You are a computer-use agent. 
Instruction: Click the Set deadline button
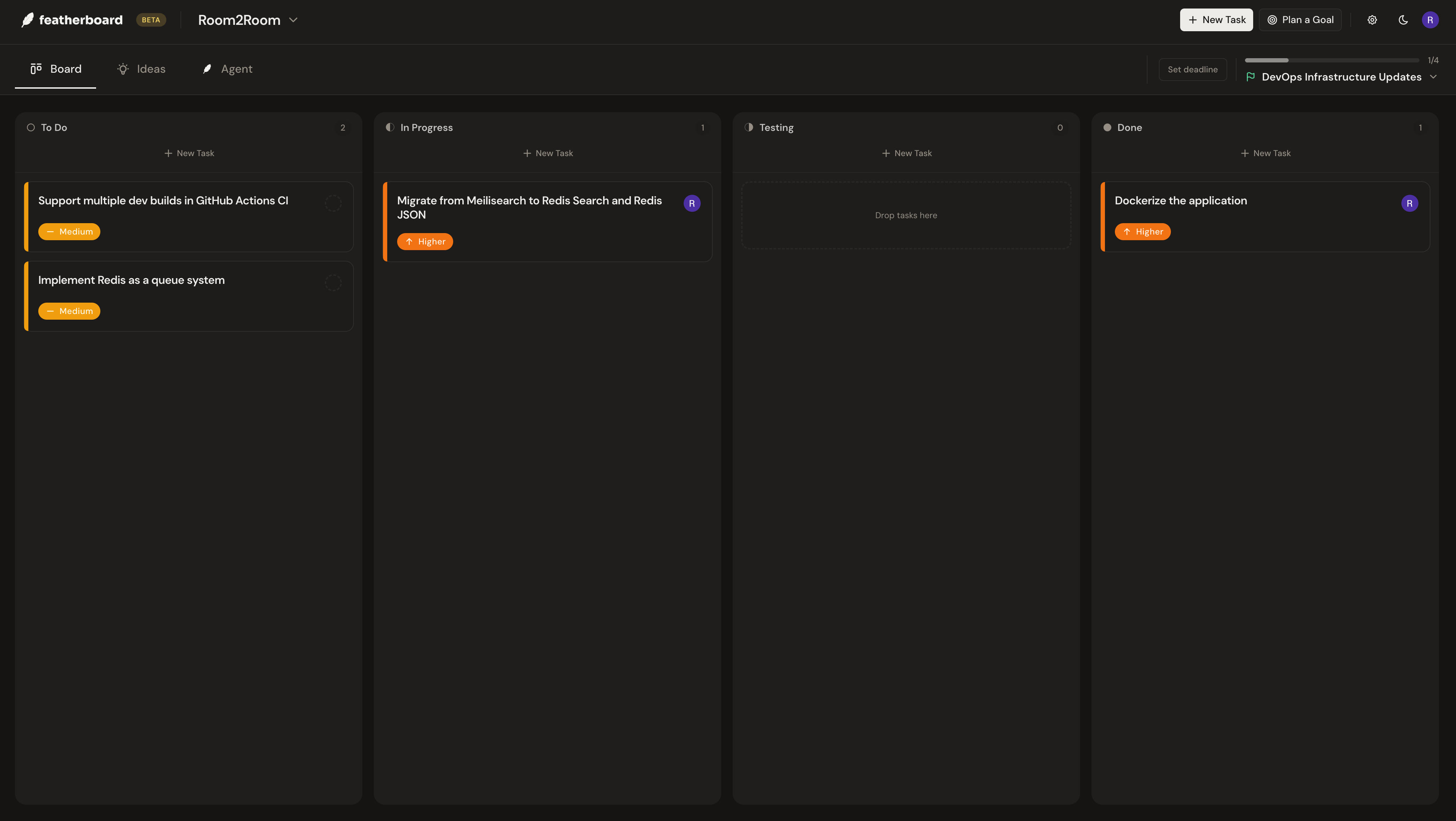coord(1192,69)
